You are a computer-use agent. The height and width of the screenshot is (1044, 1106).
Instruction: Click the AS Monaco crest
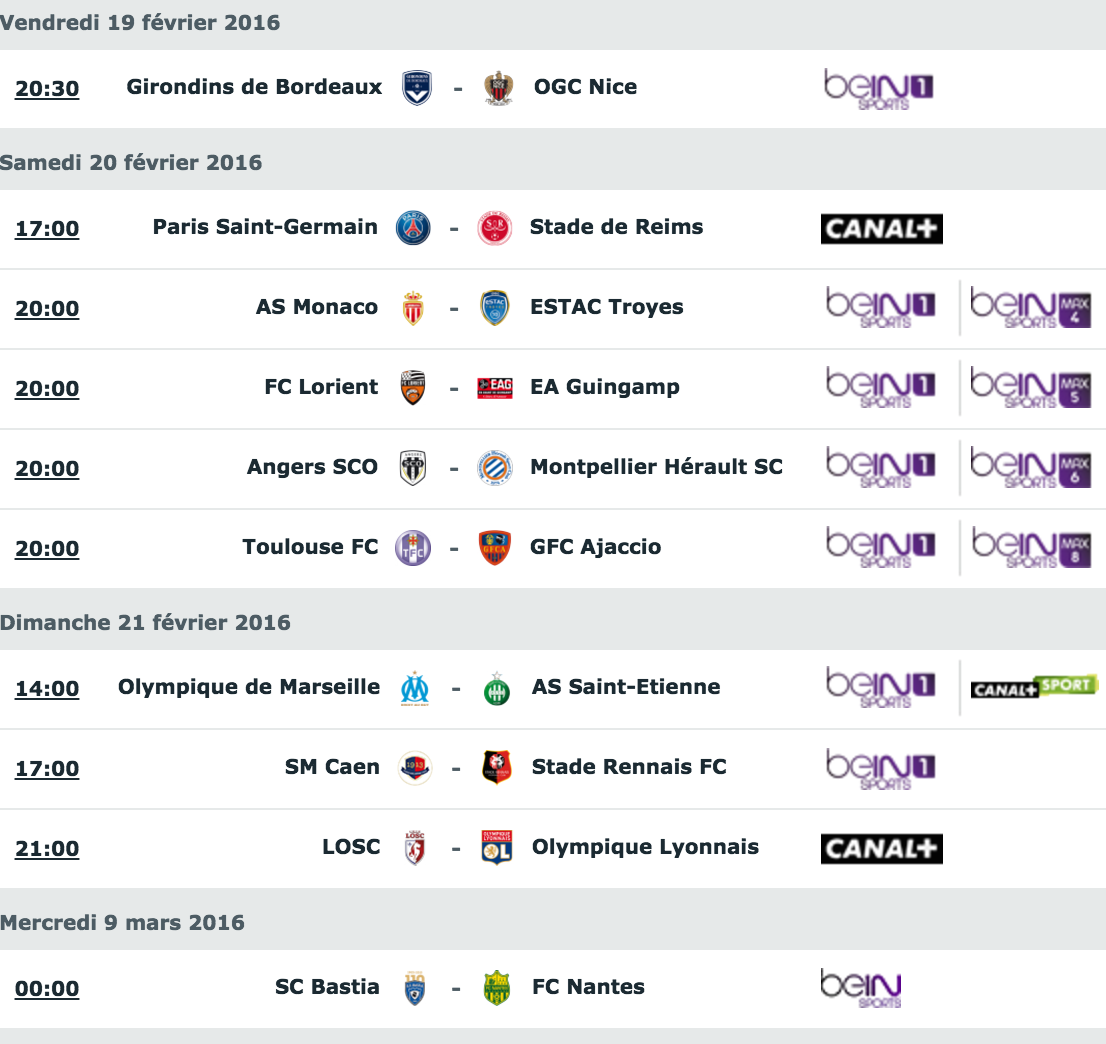(413, 308)
